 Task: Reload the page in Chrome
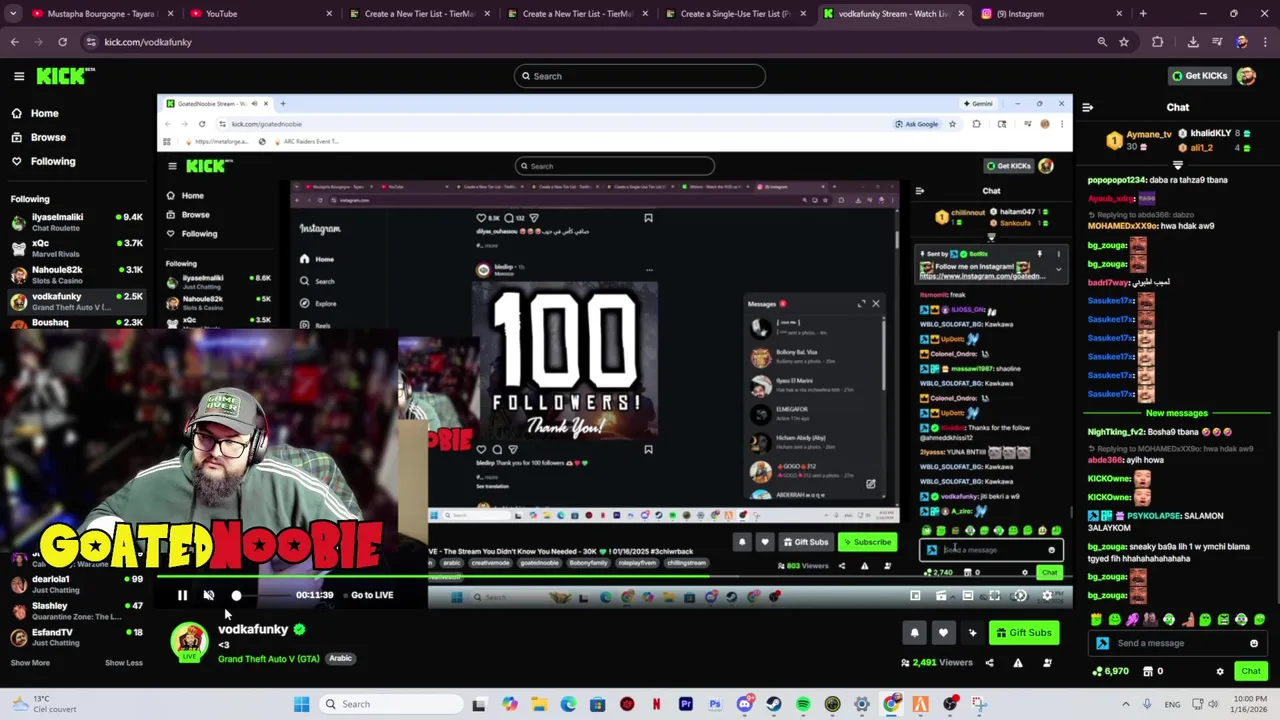[x=62, y=42]
